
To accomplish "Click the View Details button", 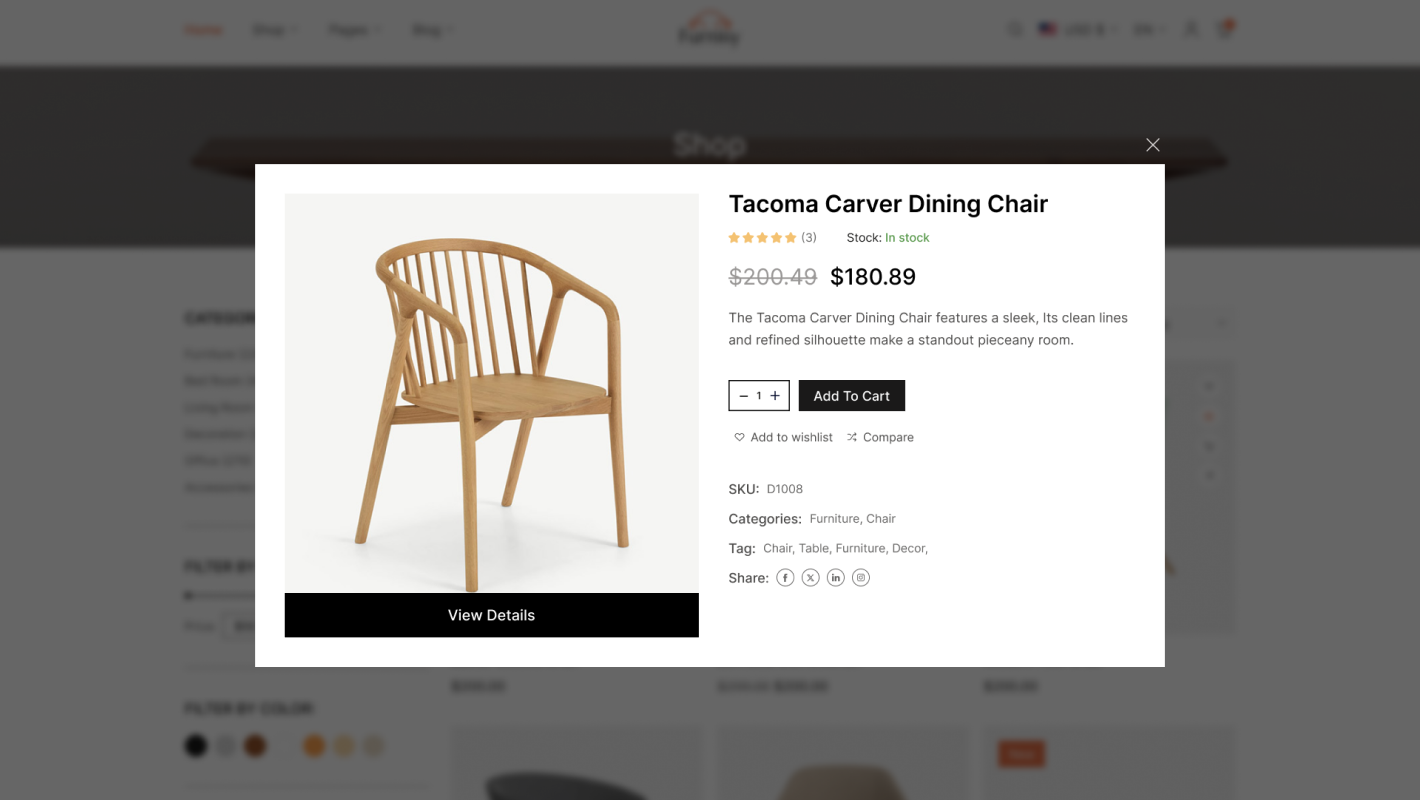I will pos(491,615).
